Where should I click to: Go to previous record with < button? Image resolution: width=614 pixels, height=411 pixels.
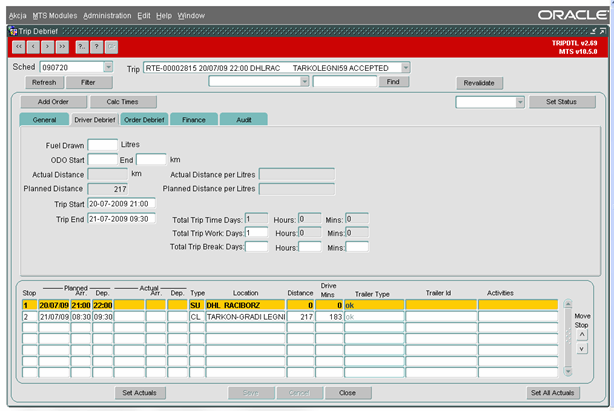pos(33,47)
